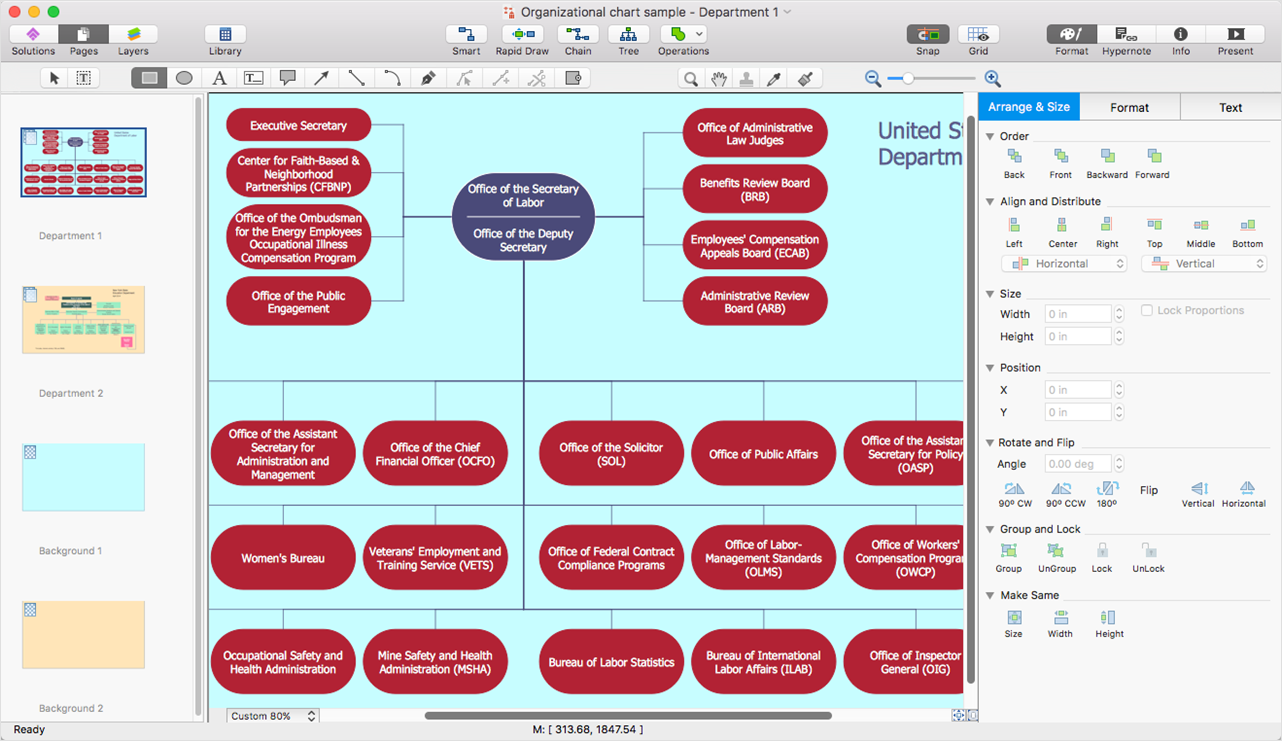Select the Department 2 page thumbnail

coord(83,320)
